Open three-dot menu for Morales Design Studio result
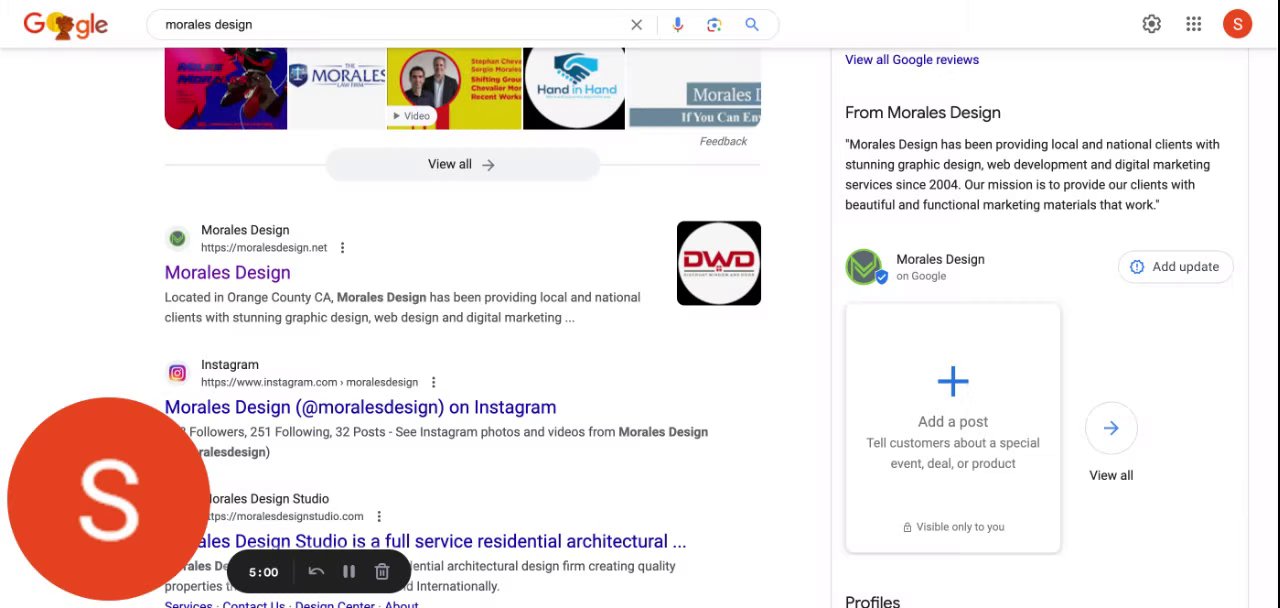Image resolution: width=1280 pixels, height=608 pixels. tap(379, 516)
